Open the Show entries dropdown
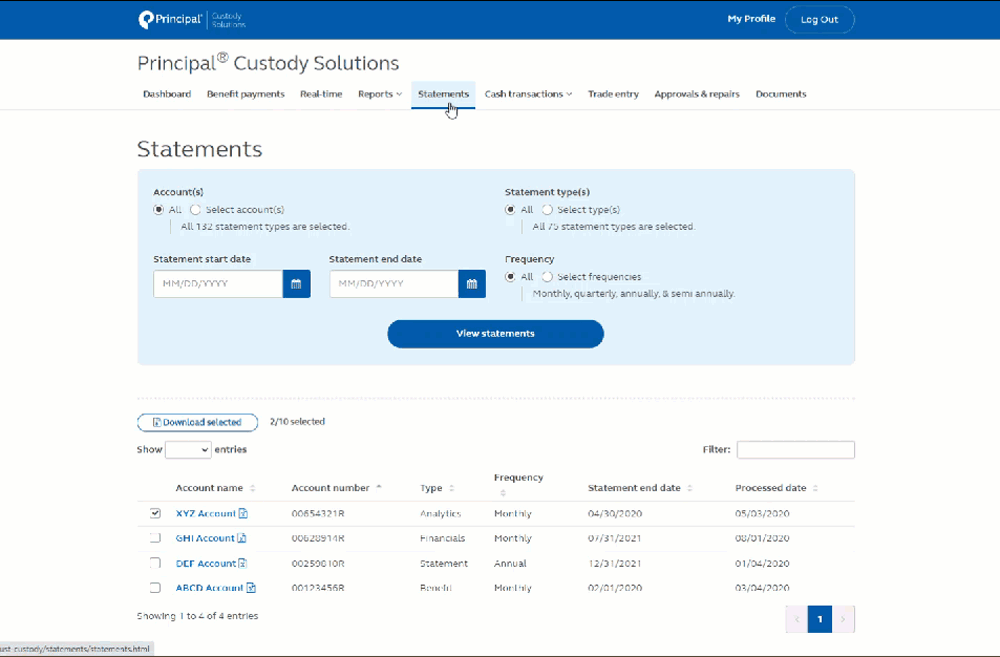Screen dimensions: 1000x657 coord(187,449)
